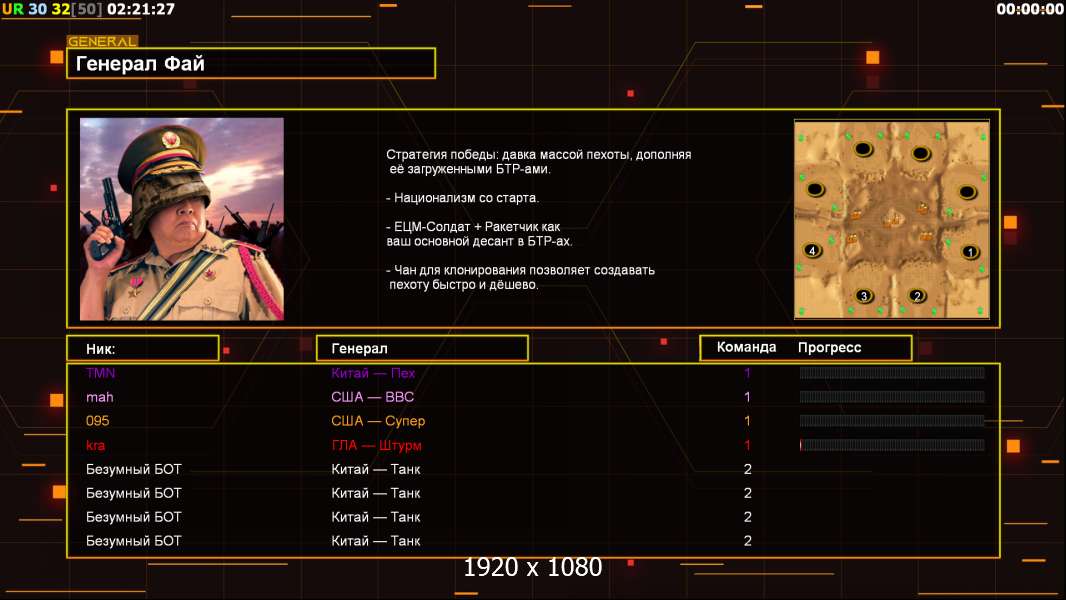Click the 'Национализм со старта' tip
Screen dimensions: 1066x600
pos(462,198)
